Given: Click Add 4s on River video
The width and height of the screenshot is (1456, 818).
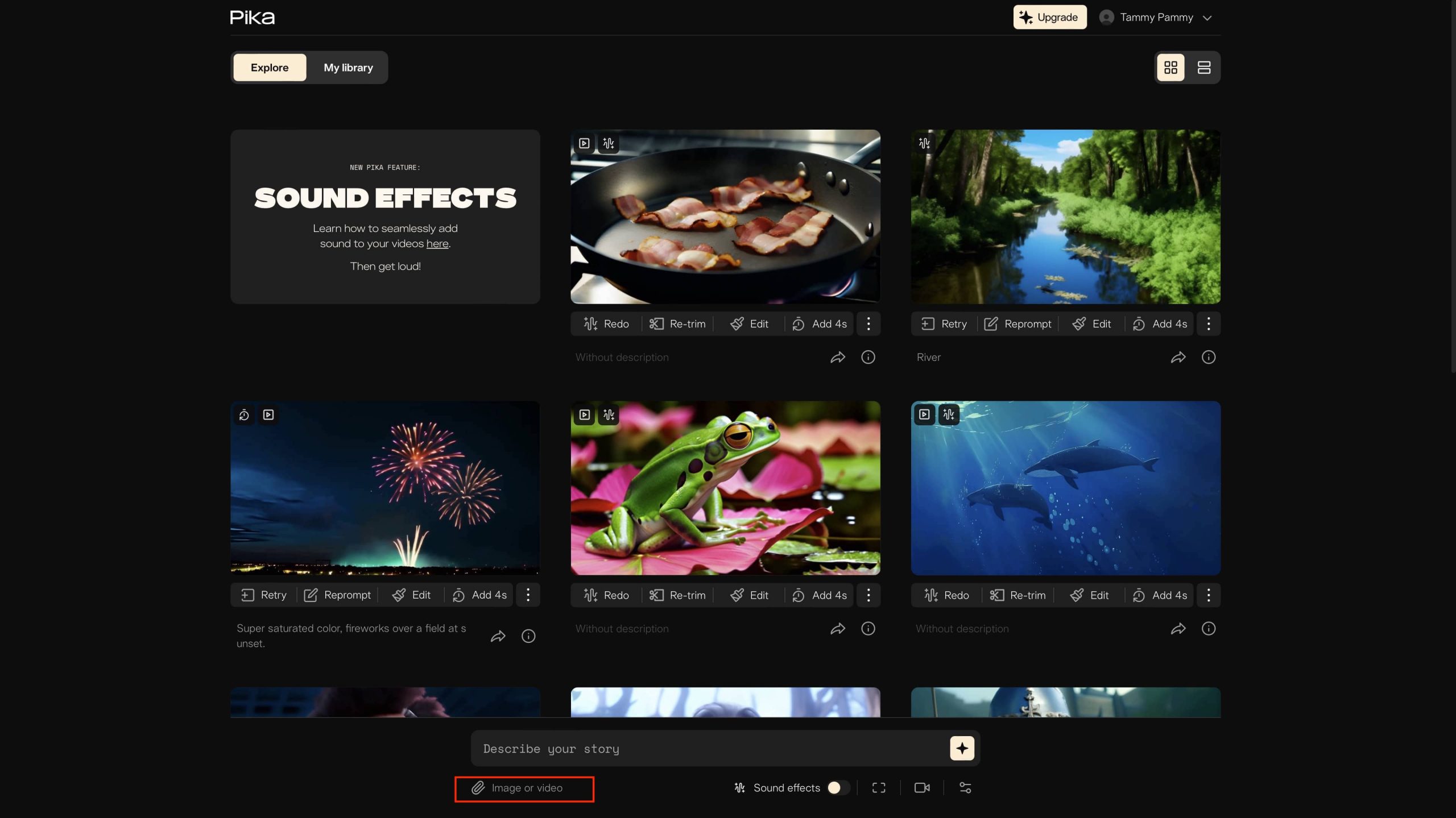Looking at the screenshot, I should click(1160, 324).
